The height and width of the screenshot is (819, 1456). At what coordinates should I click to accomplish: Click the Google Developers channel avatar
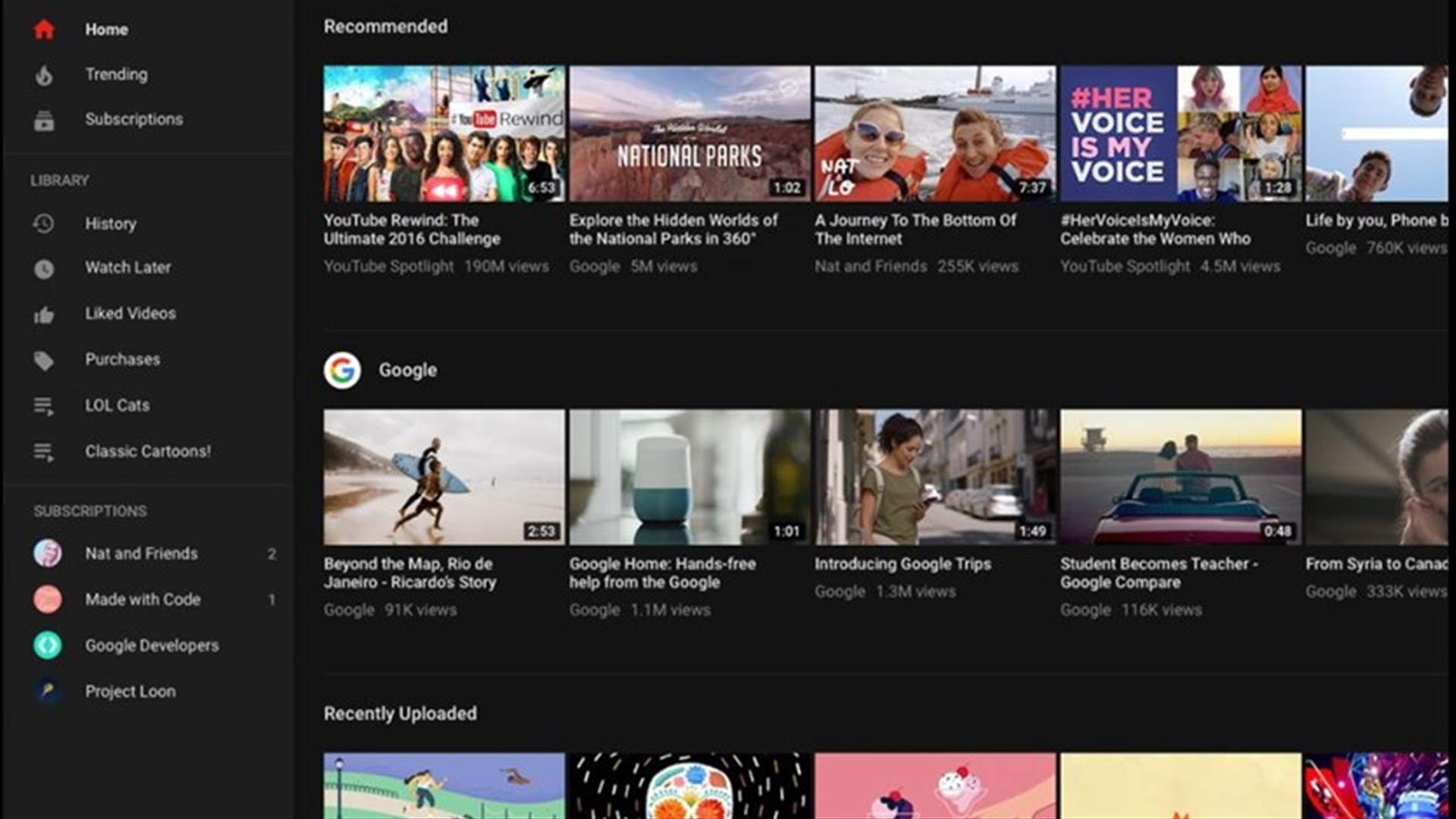click(47, 645)
